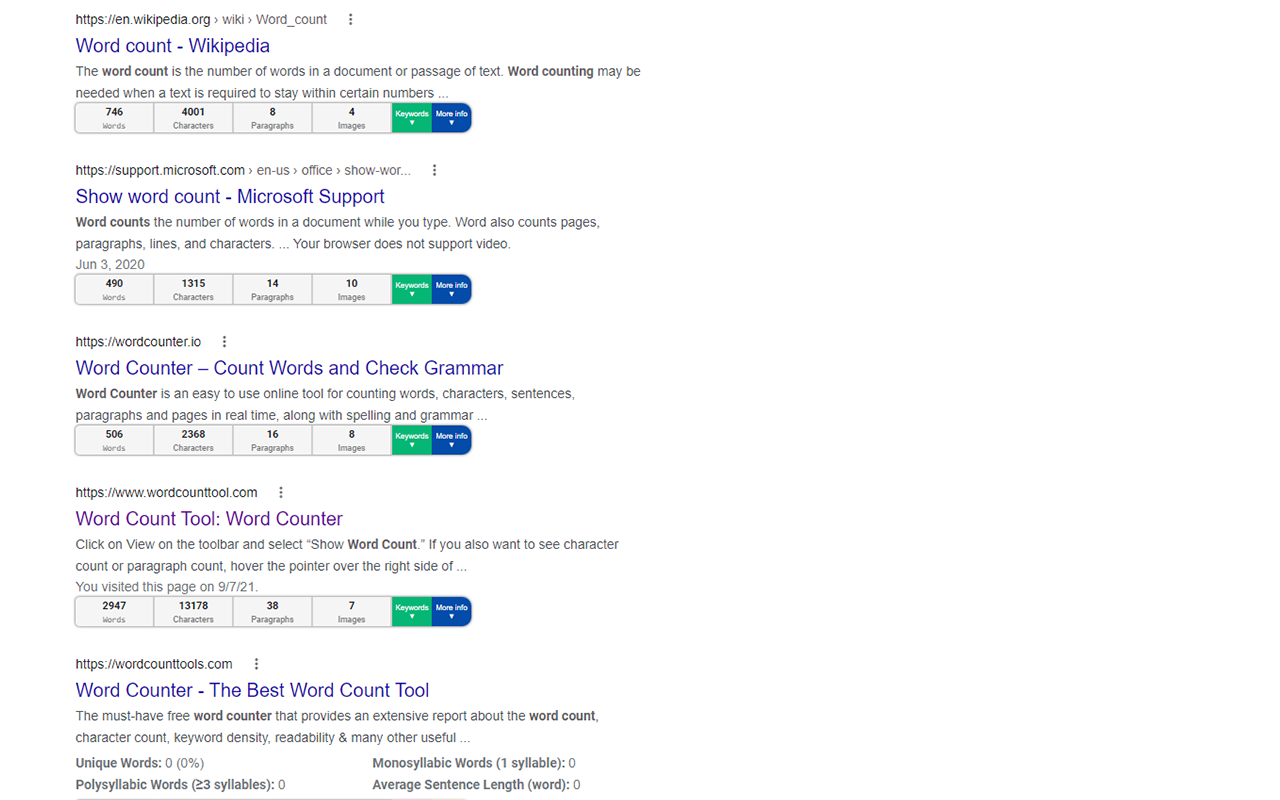Image resolution: width=1280 pixels, height=800 pixels.
Task: Click the 13178 Characters cell for wordcounttool.com
Action: [x=193, y=611]
